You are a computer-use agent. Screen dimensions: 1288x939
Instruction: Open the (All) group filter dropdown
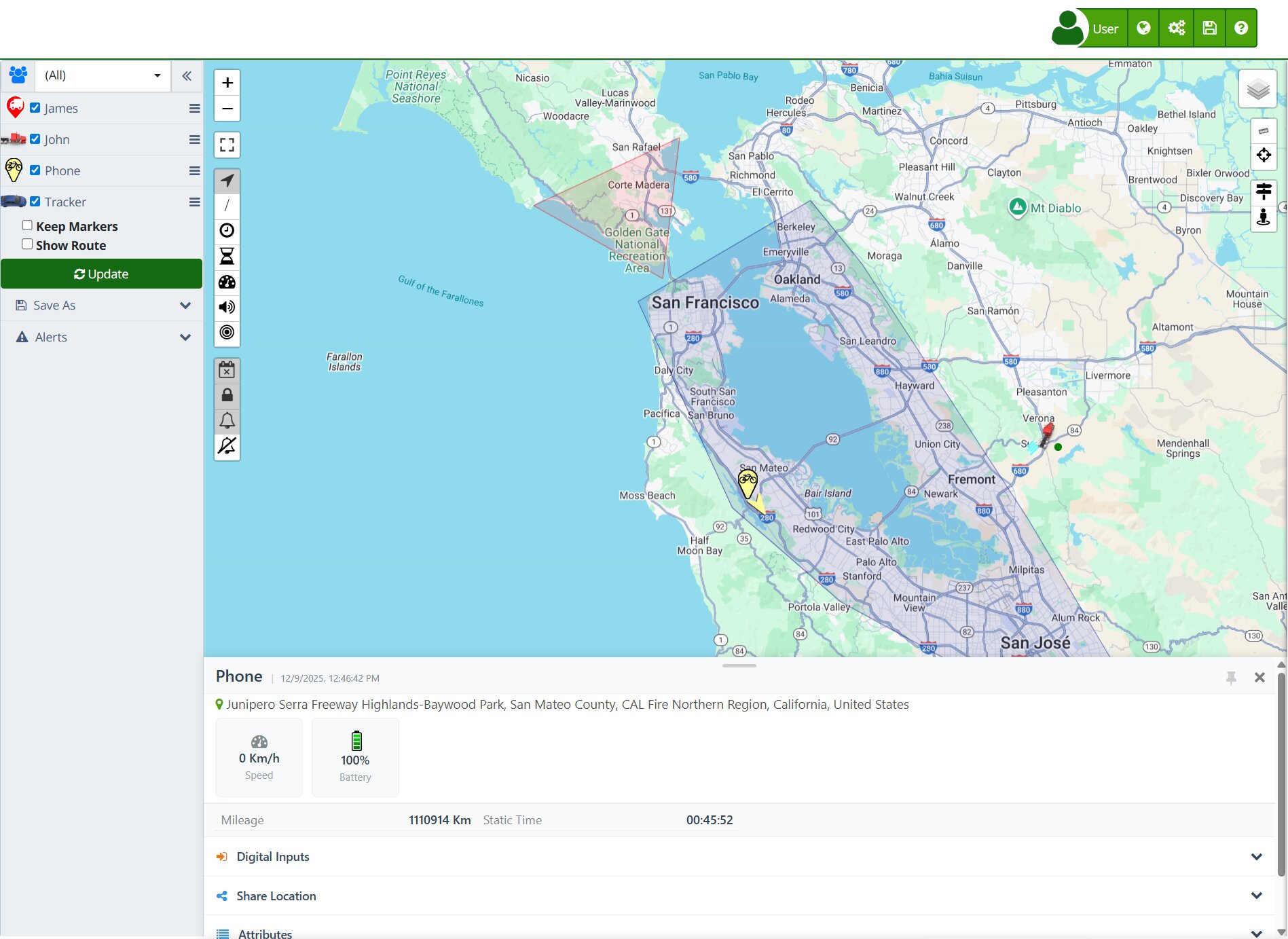102,75
